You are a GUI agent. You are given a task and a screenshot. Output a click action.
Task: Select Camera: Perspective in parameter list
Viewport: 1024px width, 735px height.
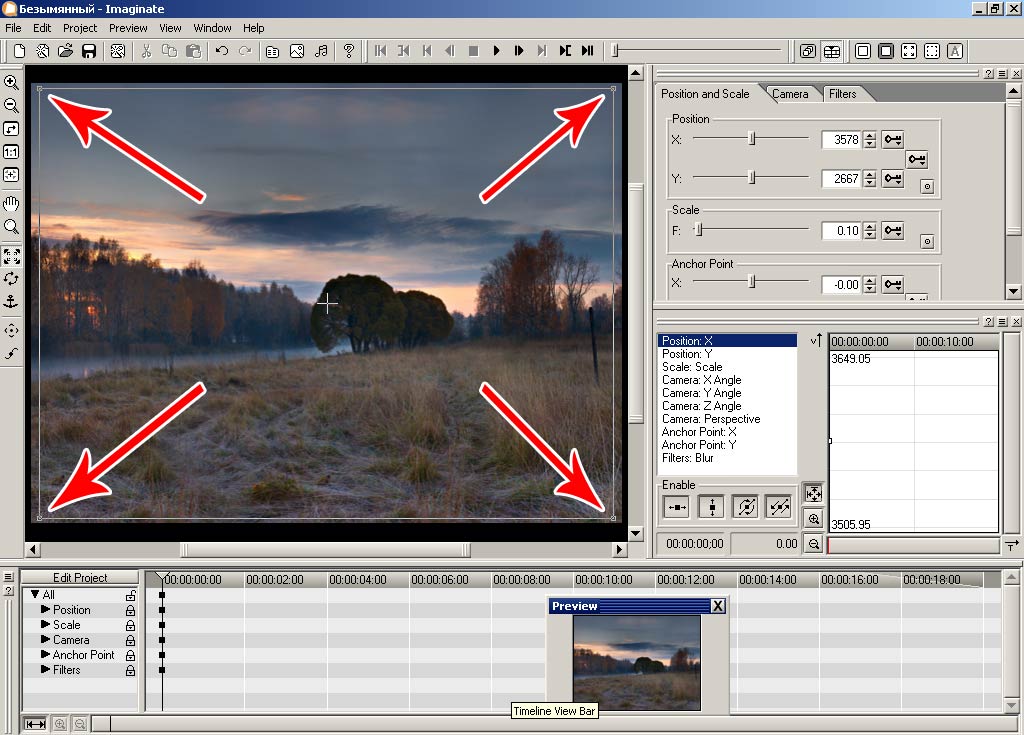pyautogui.click(x=711, y=419)
